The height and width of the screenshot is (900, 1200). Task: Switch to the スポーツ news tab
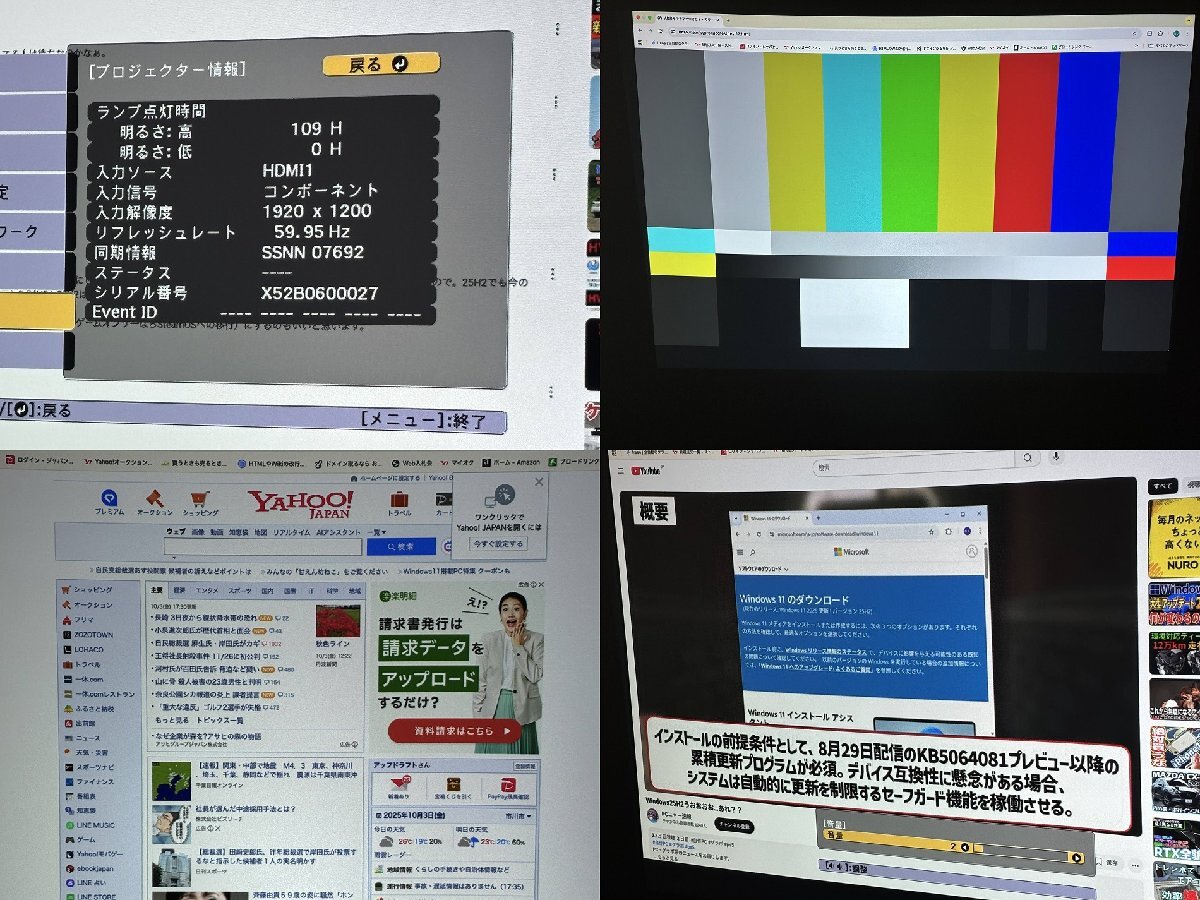pyautogui.click(x=238, y=591)
